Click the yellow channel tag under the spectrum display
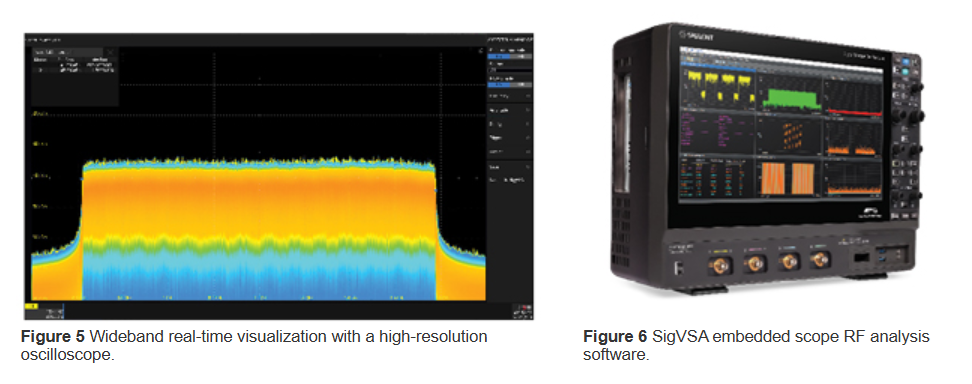972x384 pixels. coord(31,306)
